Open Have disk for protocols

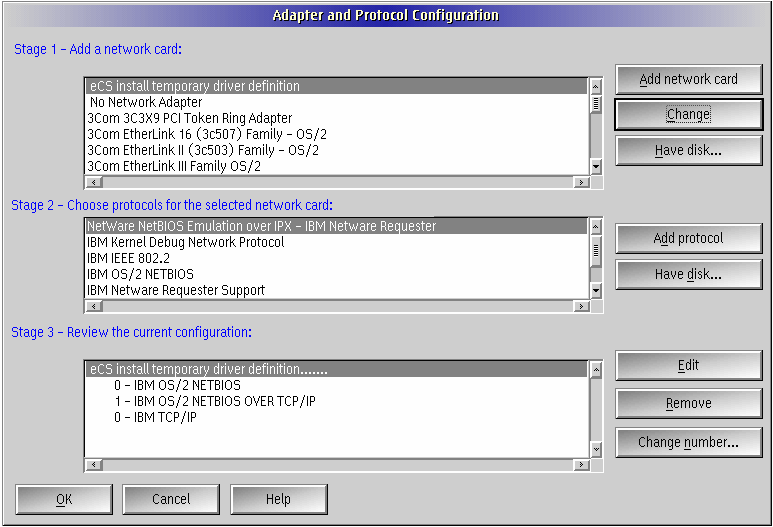[x=689, y=274]
